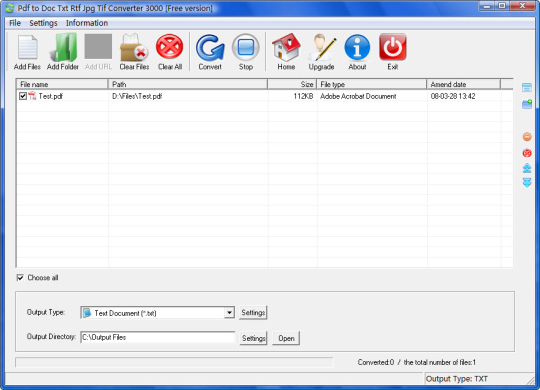Screen dimensions: 540x390
Task: Click the red Clear All icon
Action: point(169,47)
